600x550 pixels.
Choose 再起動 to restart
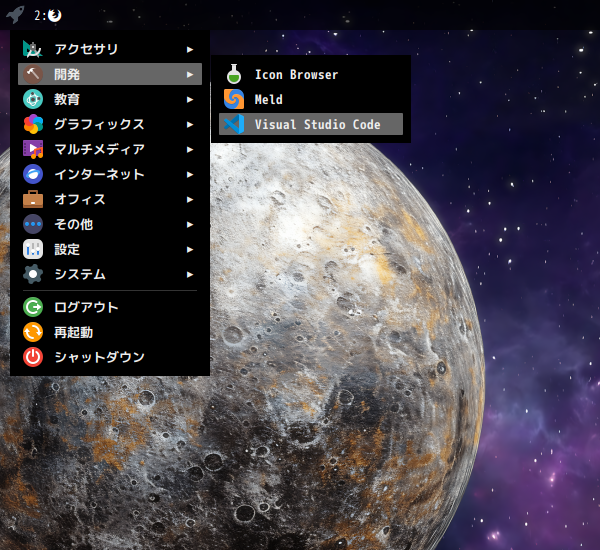pyautogui.click(x=110, y=332)
